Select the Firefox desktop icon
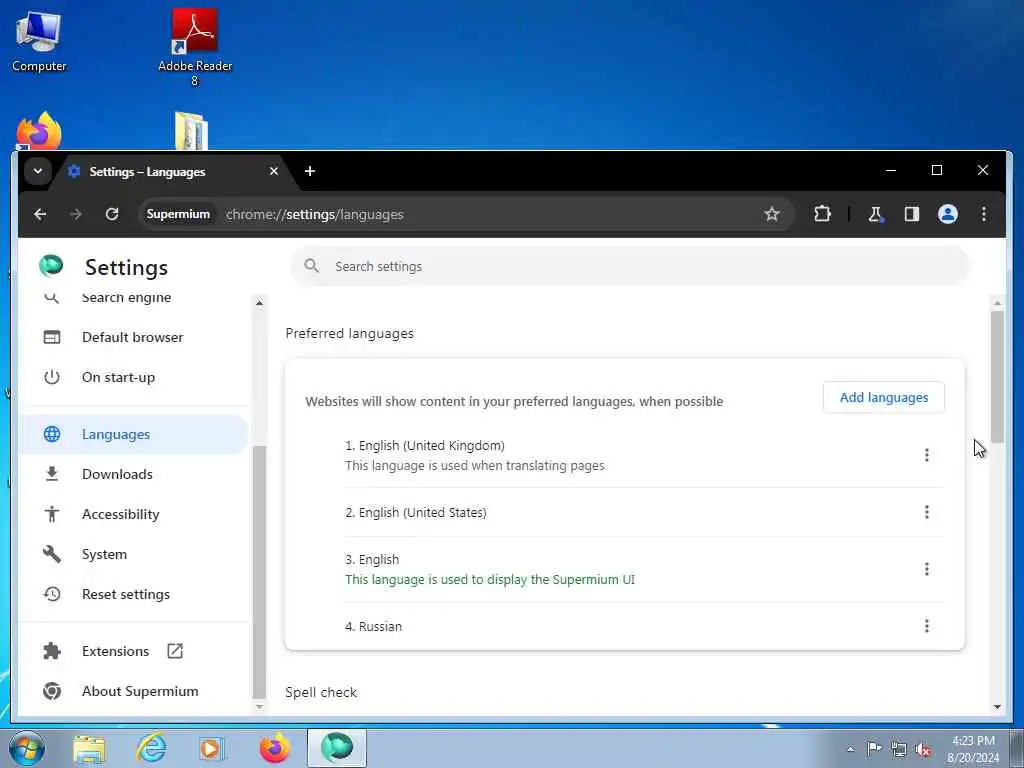Screen dimensions: 1024x768 pyautogui.click(x=39, y=131)
